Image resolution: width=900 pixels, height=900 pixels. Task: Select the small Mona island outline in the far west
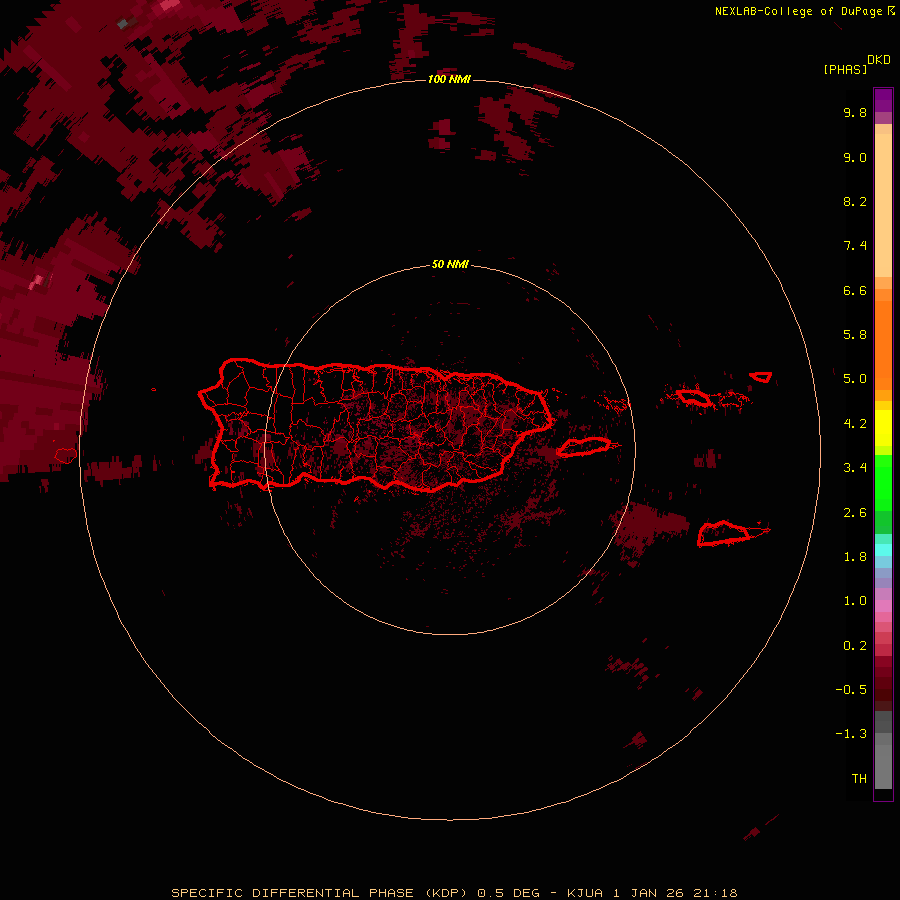tap(66, 456)
